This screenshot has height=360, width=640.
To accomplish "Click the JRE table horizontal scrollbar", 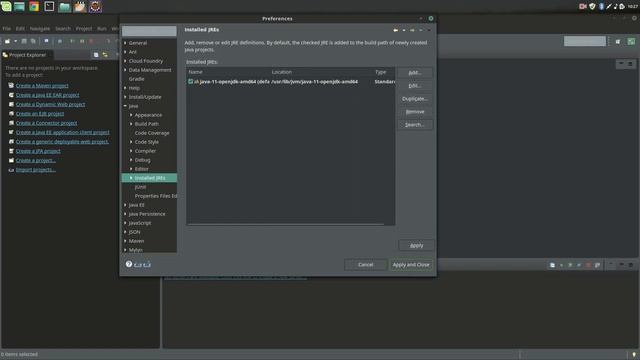I will [285, 224].
